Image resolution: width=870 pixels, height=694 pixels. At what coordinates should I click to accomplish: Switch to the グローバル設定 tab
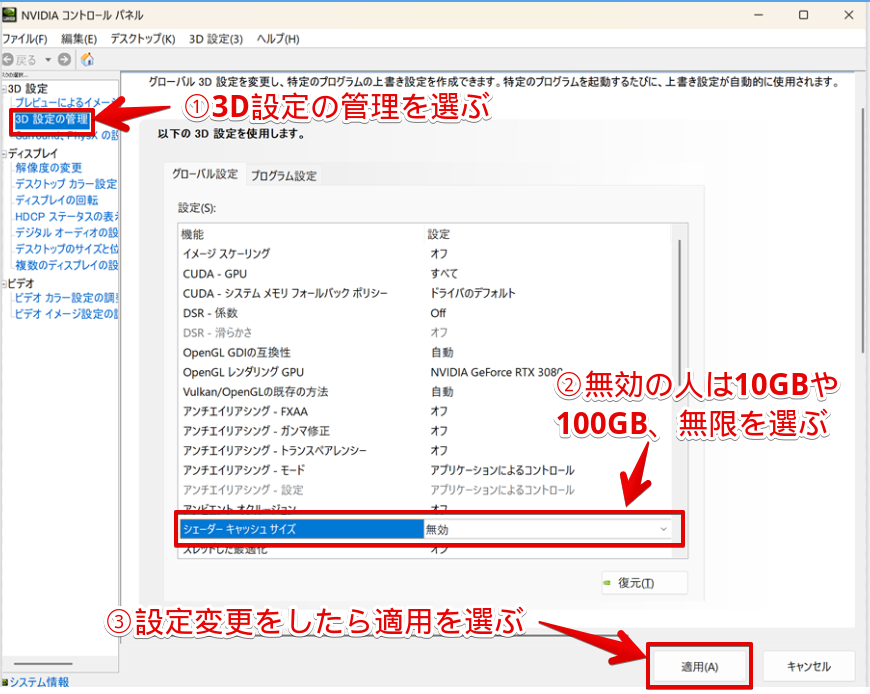pos(205,174)
